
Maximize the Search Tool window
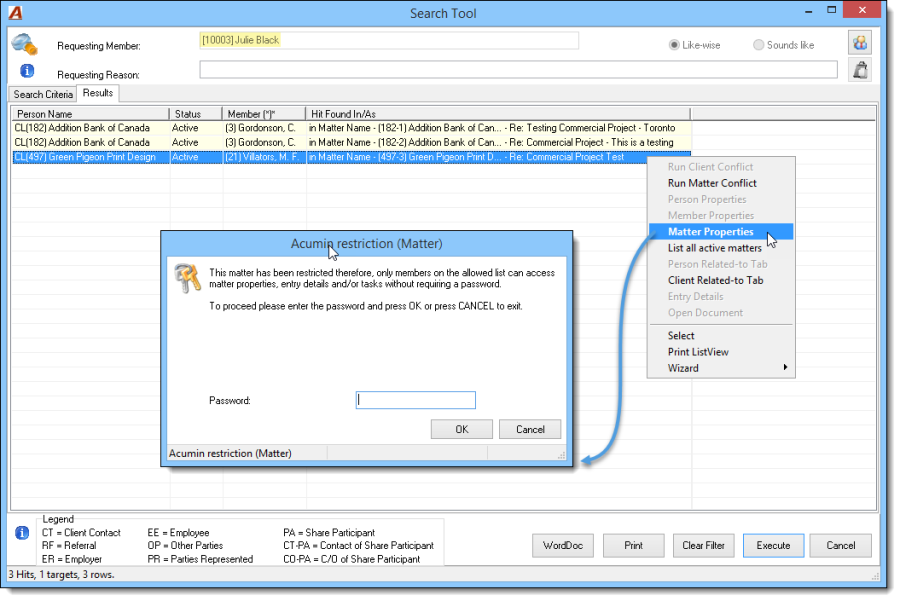tap(831, 10)
